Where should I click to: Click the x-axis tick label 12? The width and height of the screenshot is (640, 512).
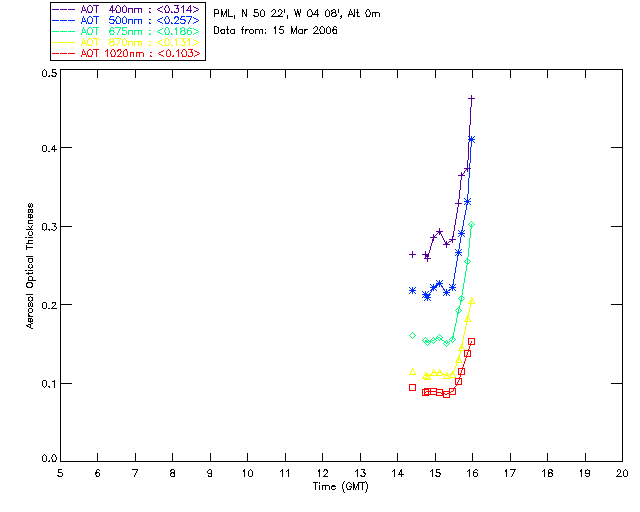pyautogui.click(x=322, y=473)
